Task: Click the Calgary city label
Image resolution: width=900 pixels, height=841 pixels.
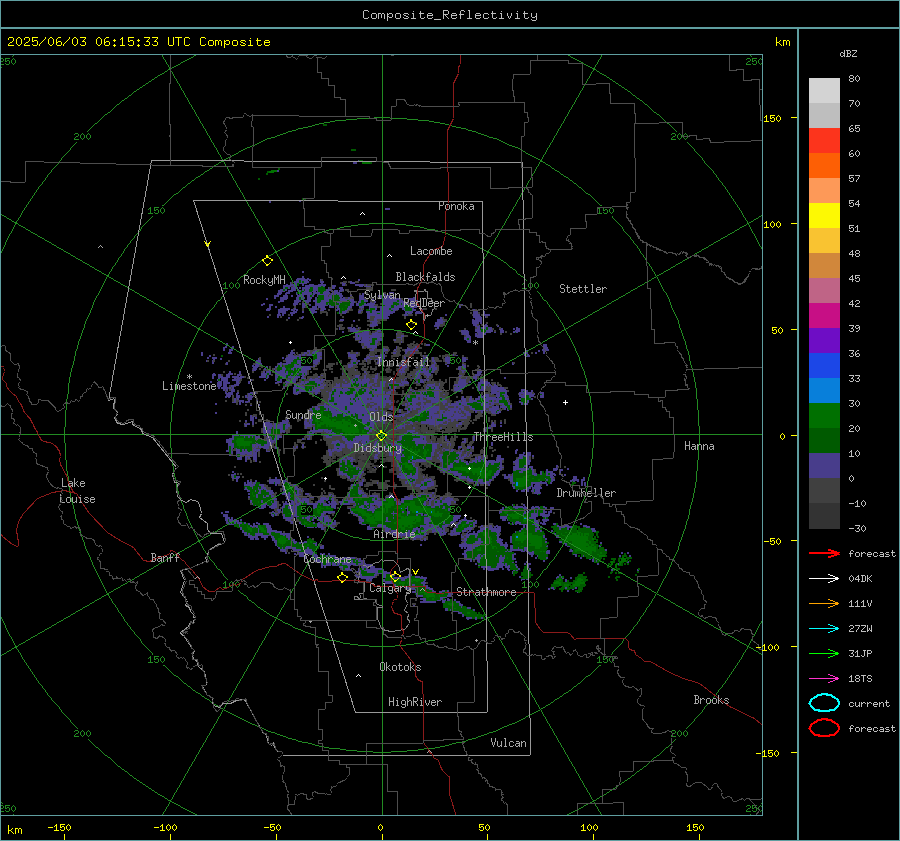Action: coord(390,588)
